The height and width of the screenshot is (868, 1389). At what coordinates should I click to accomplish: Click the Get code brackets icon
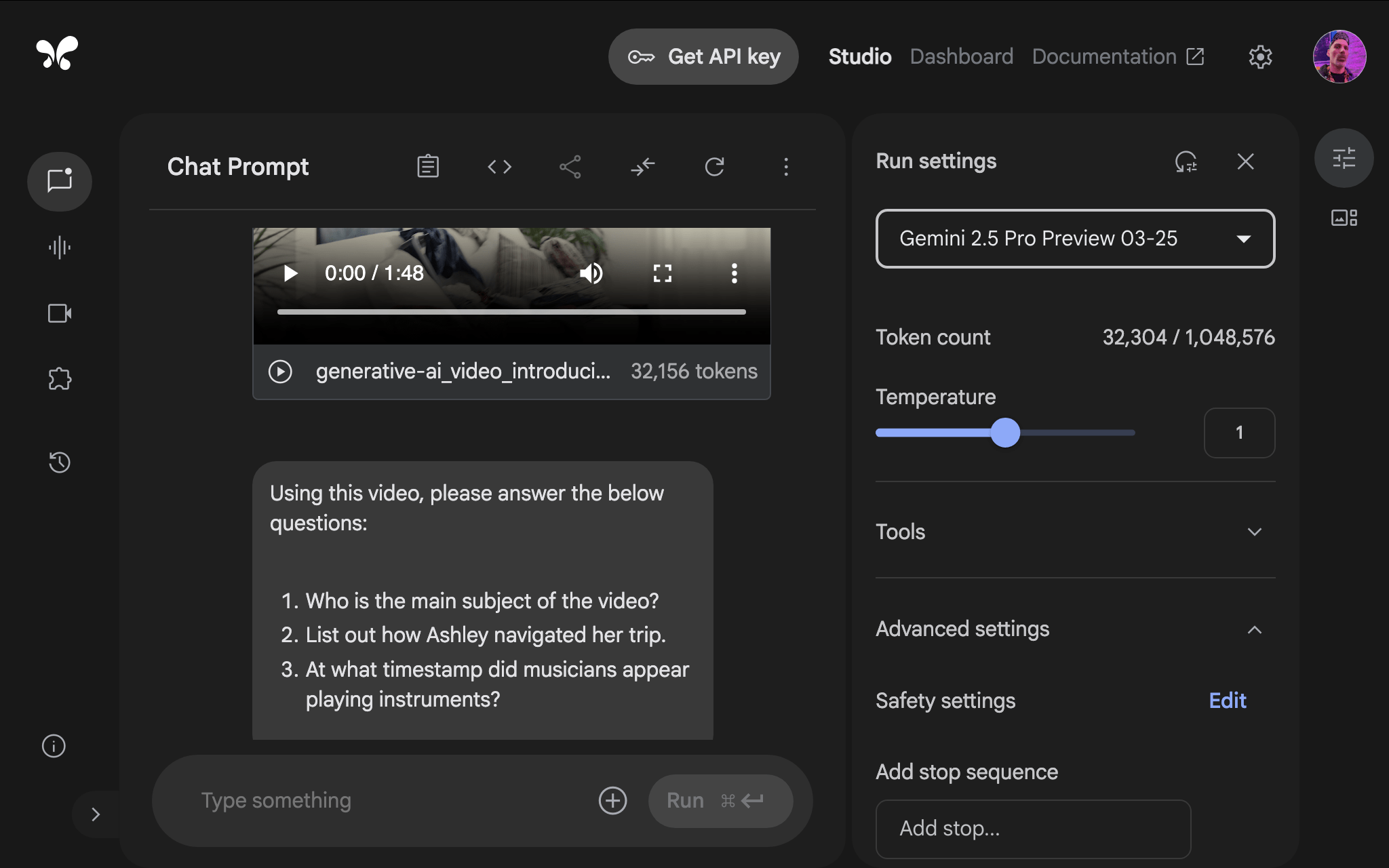tap(499, 167)
